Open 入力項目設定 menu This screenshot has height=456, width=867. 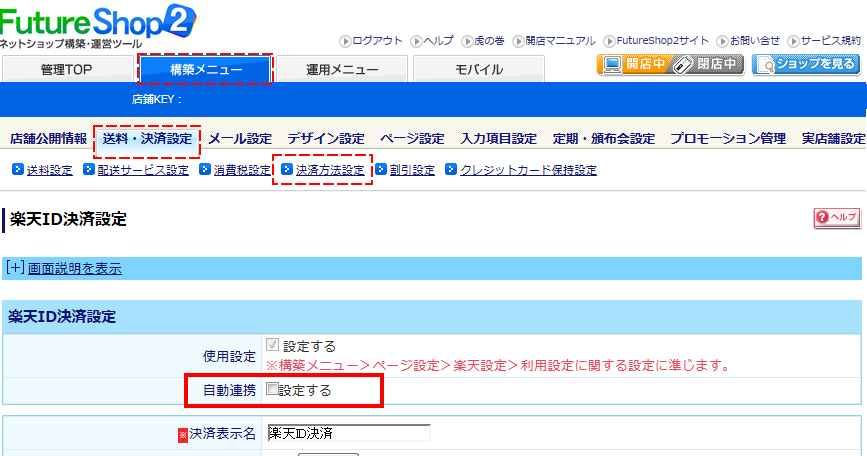pyautogui.click(x=499, y=139)
